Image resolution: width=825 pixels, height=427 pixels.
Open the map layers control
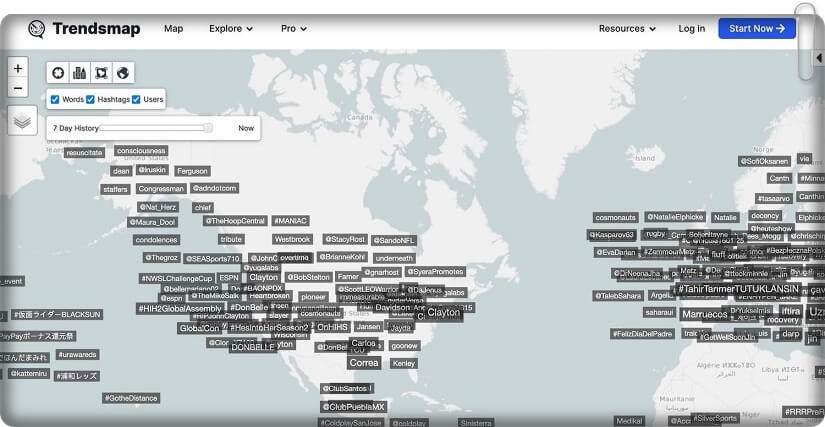(x=22, y=121)
